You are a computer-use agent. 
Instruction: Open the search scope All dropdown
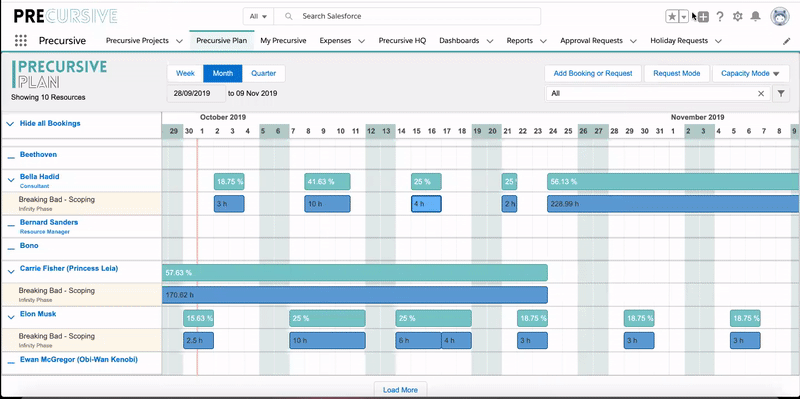click(x=258, y=16)
